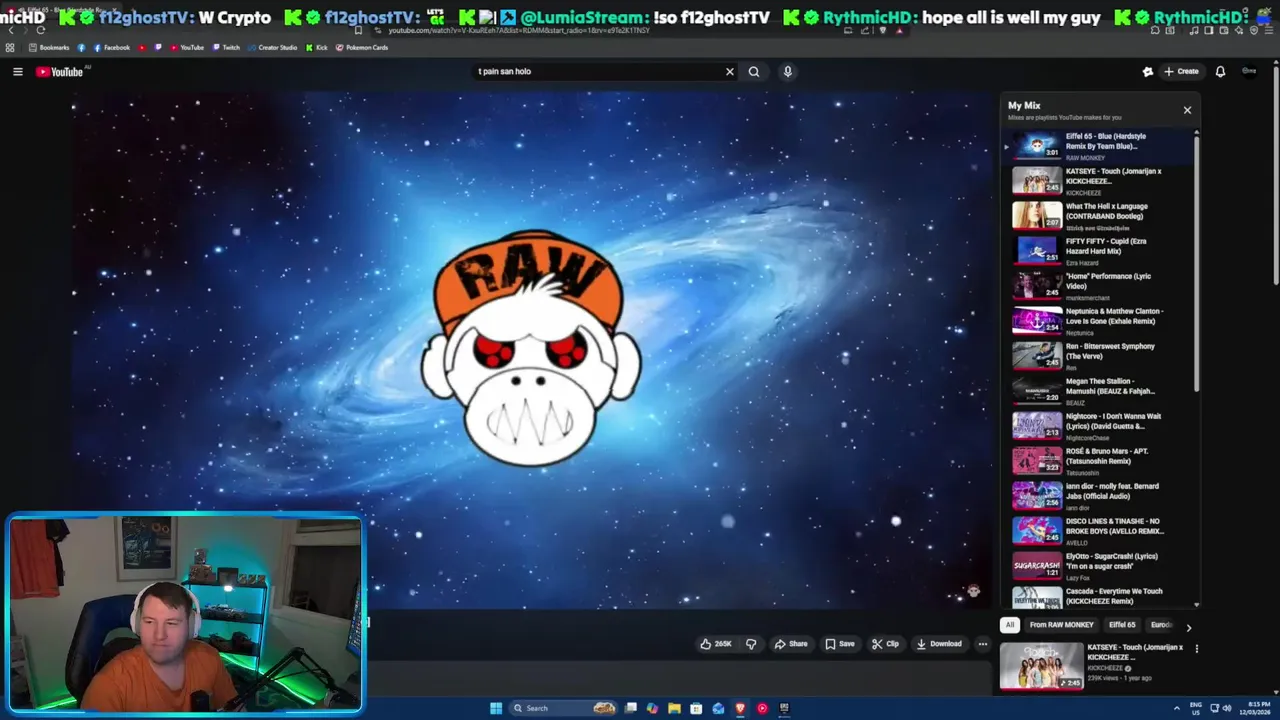Play FIFTY FIFTY Cupid hard mix
1280x720 pixels.
coord(1098,250)
